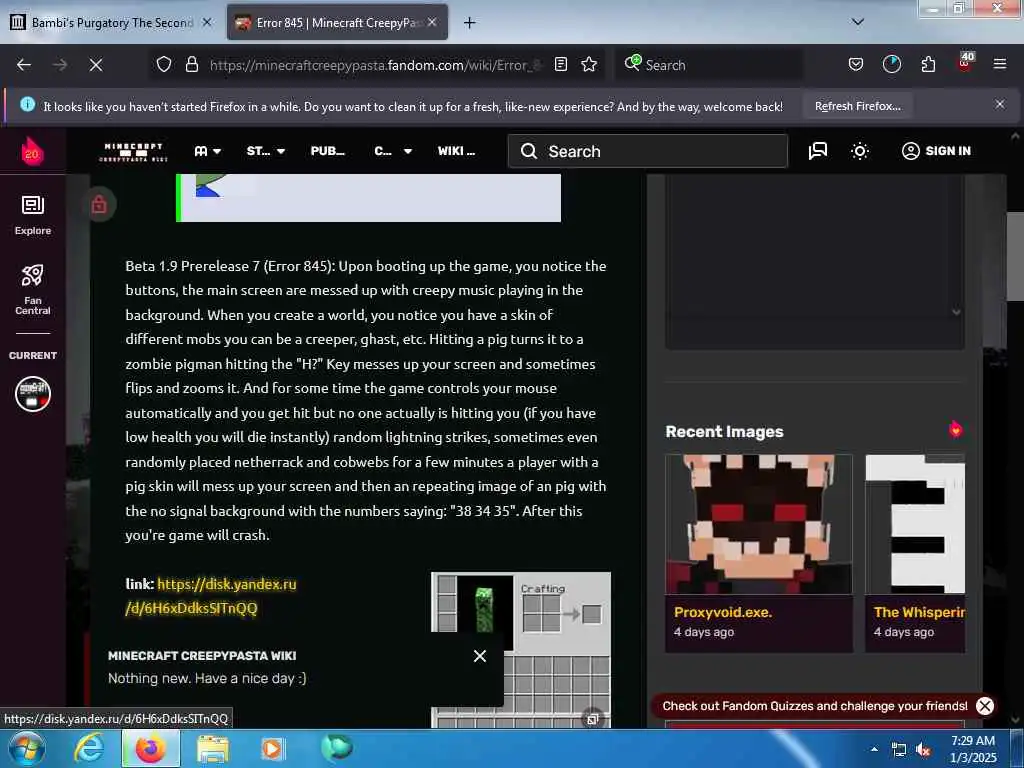Open the extensions puzzle icon

pyautogui.click(x=928, y=64)
